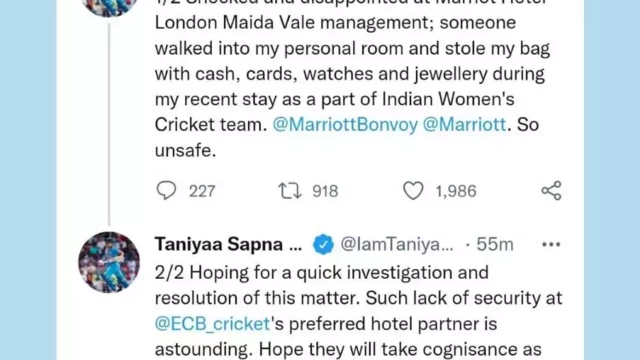The image size is (640, 360).
Task: Click the 55m timestamp
Action: [x=495, y=244]
